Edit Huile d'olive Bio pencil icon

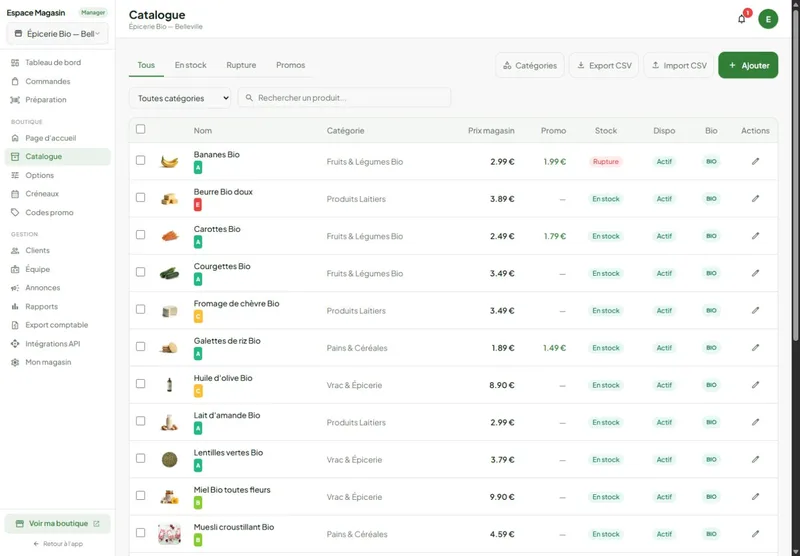click(x=755, y=385)
